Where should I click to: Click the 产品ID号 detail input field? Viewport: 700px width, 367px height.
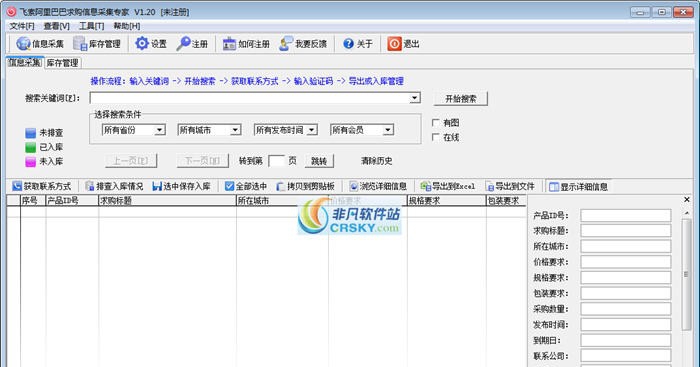point(625,215)
